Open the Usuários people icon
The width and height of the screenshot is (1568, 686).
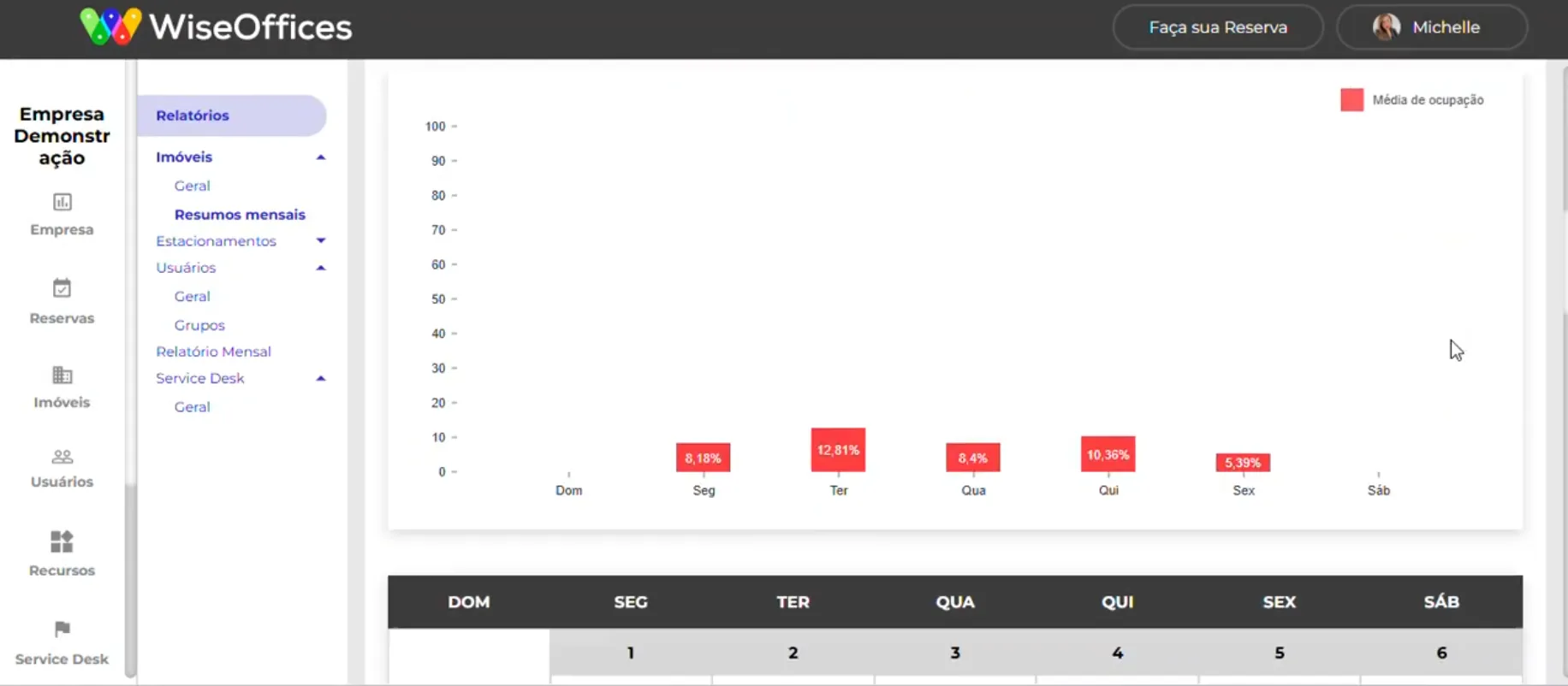[62, 457]
